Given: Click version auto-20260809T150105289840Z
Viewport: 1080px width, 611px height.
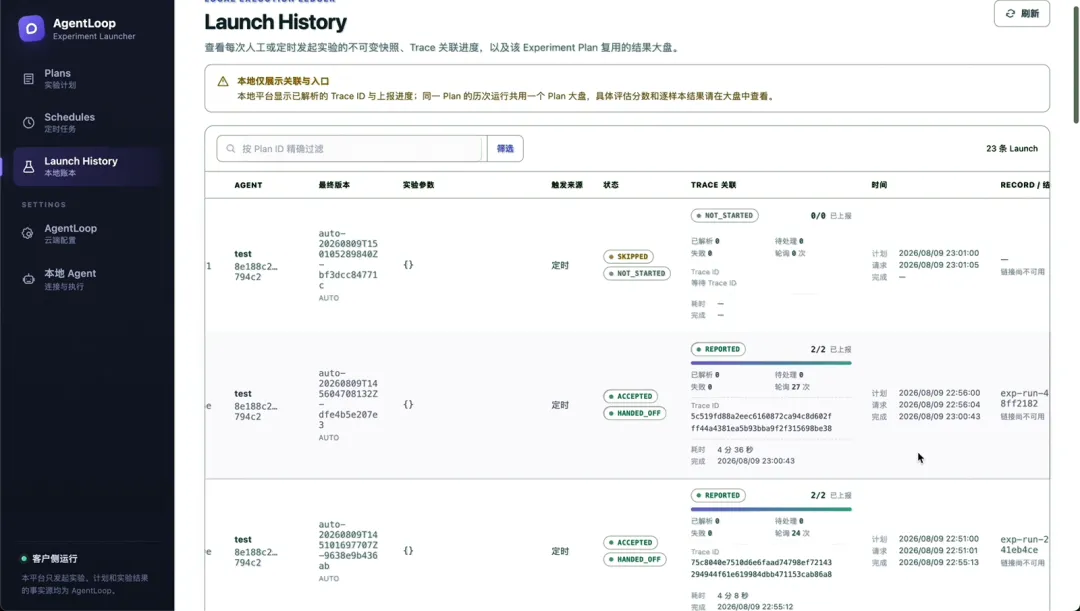Looking at the screenshot, I should (x=348, y=259).
